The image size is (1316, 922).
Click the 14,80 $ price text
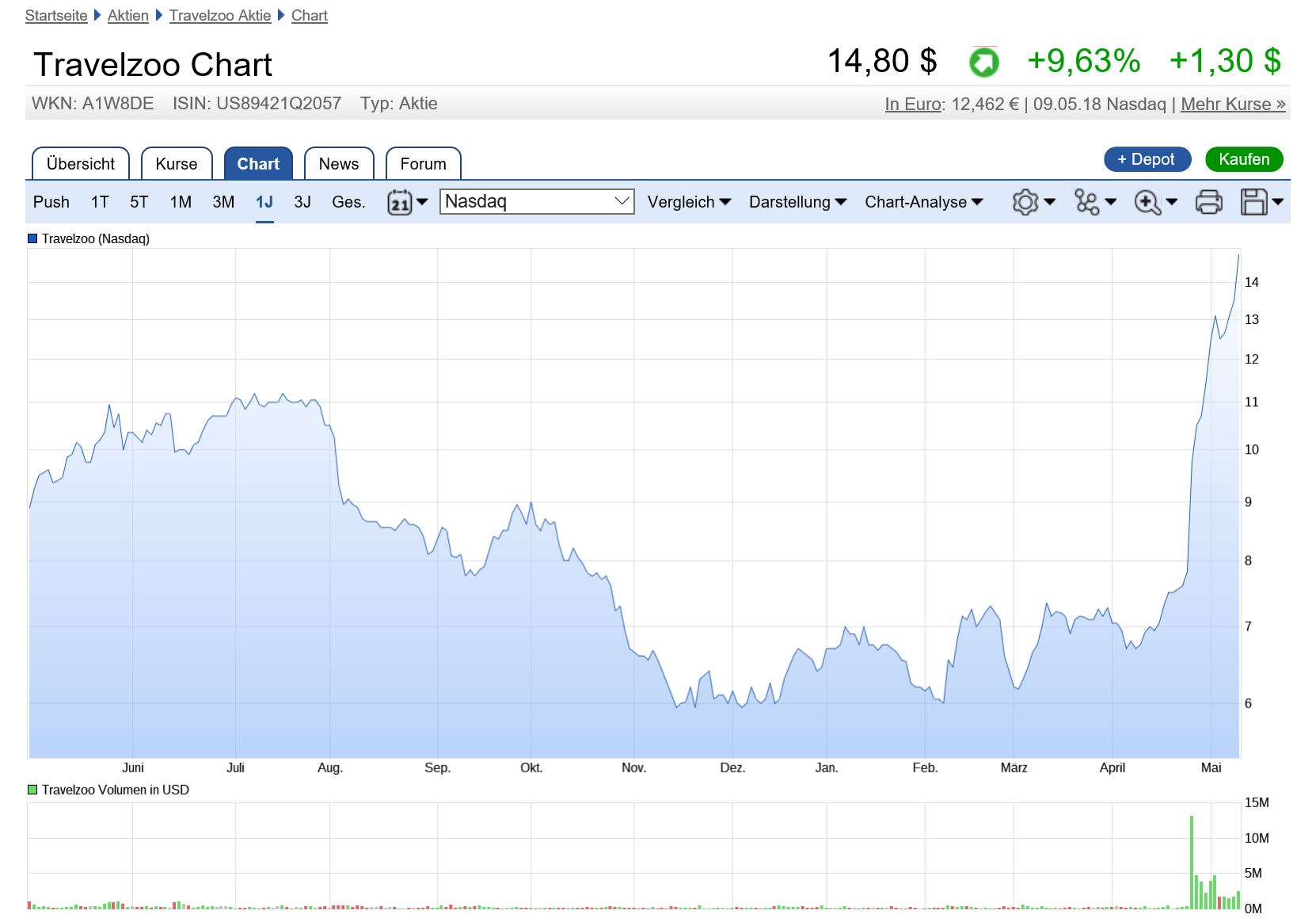tap(882, 61)
